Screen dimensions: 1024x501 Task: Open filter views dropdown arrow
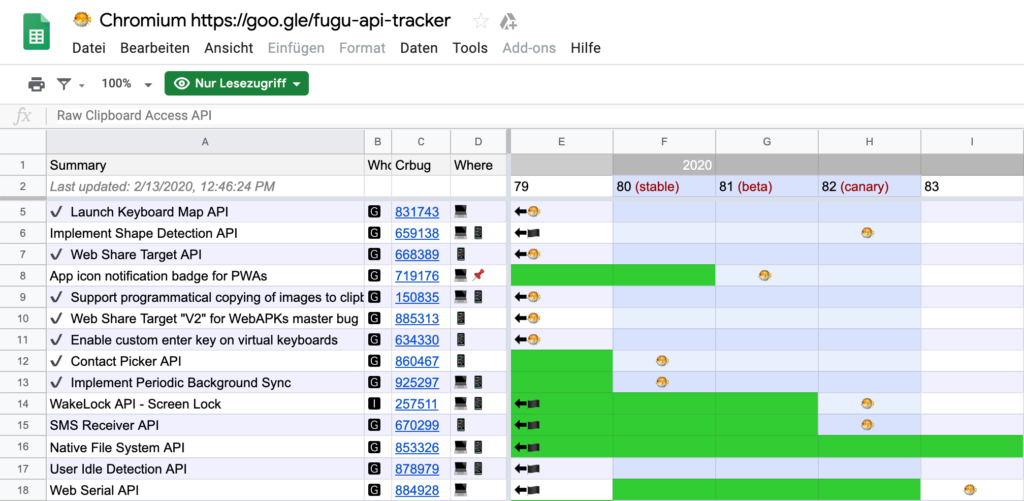82,85
